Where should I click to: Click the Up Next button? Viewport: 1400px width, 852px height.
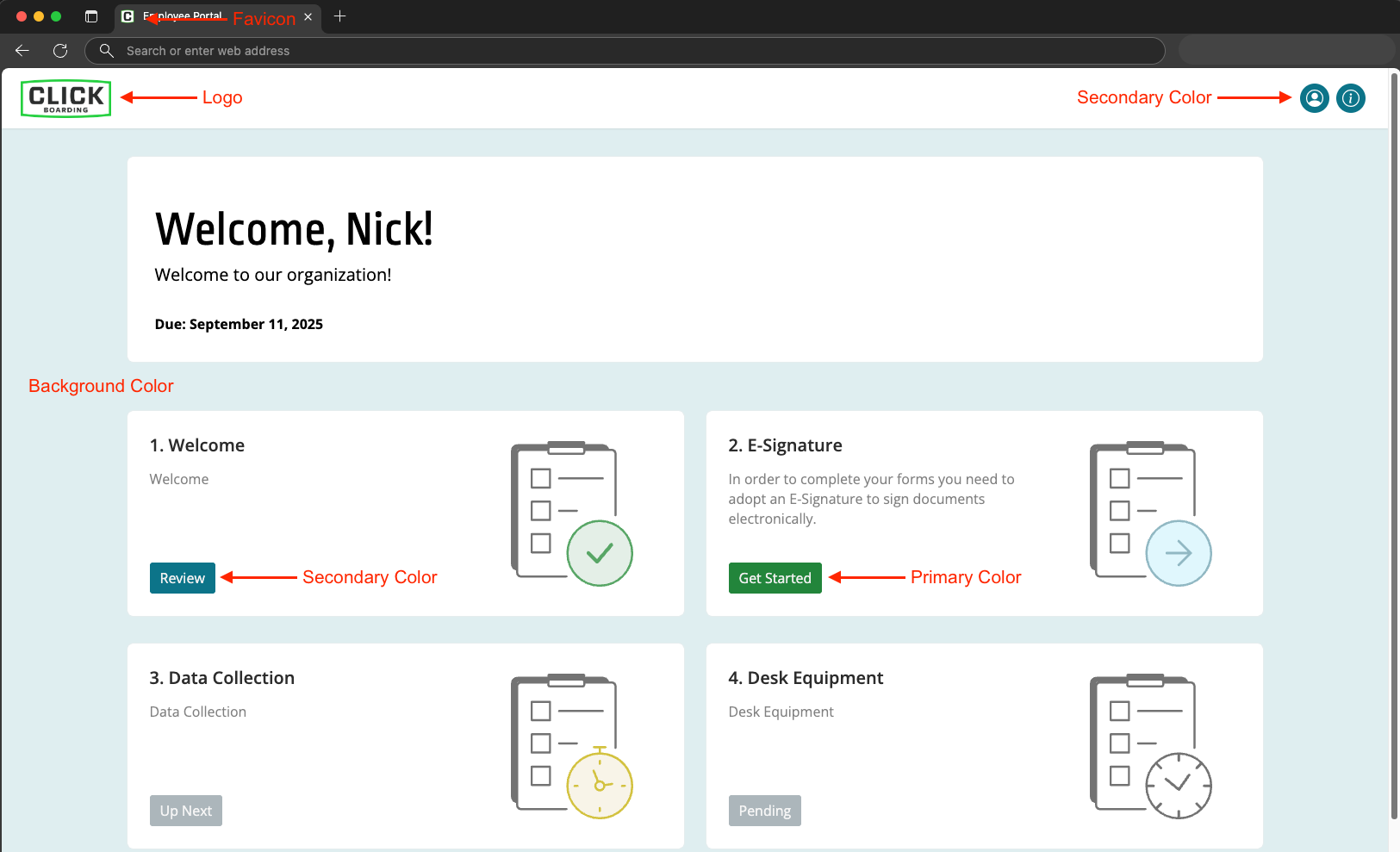pyautogui.click(x=186, y=811)
